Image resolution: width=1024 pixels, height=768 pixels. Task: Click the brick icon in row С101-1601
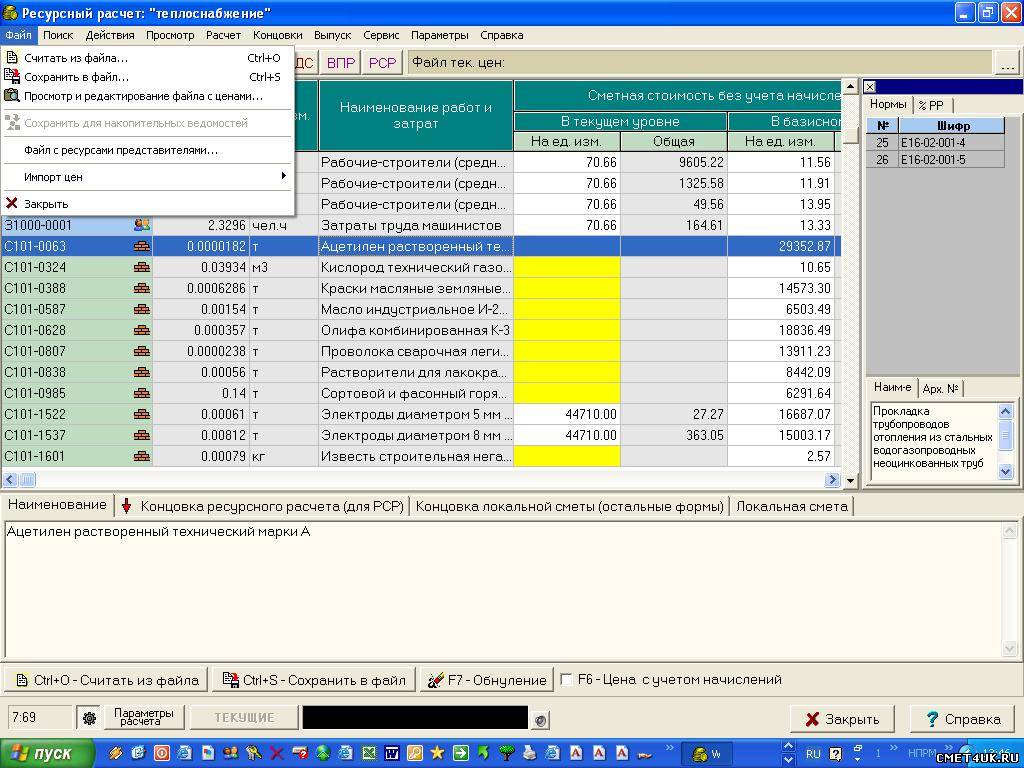point(142,457)
